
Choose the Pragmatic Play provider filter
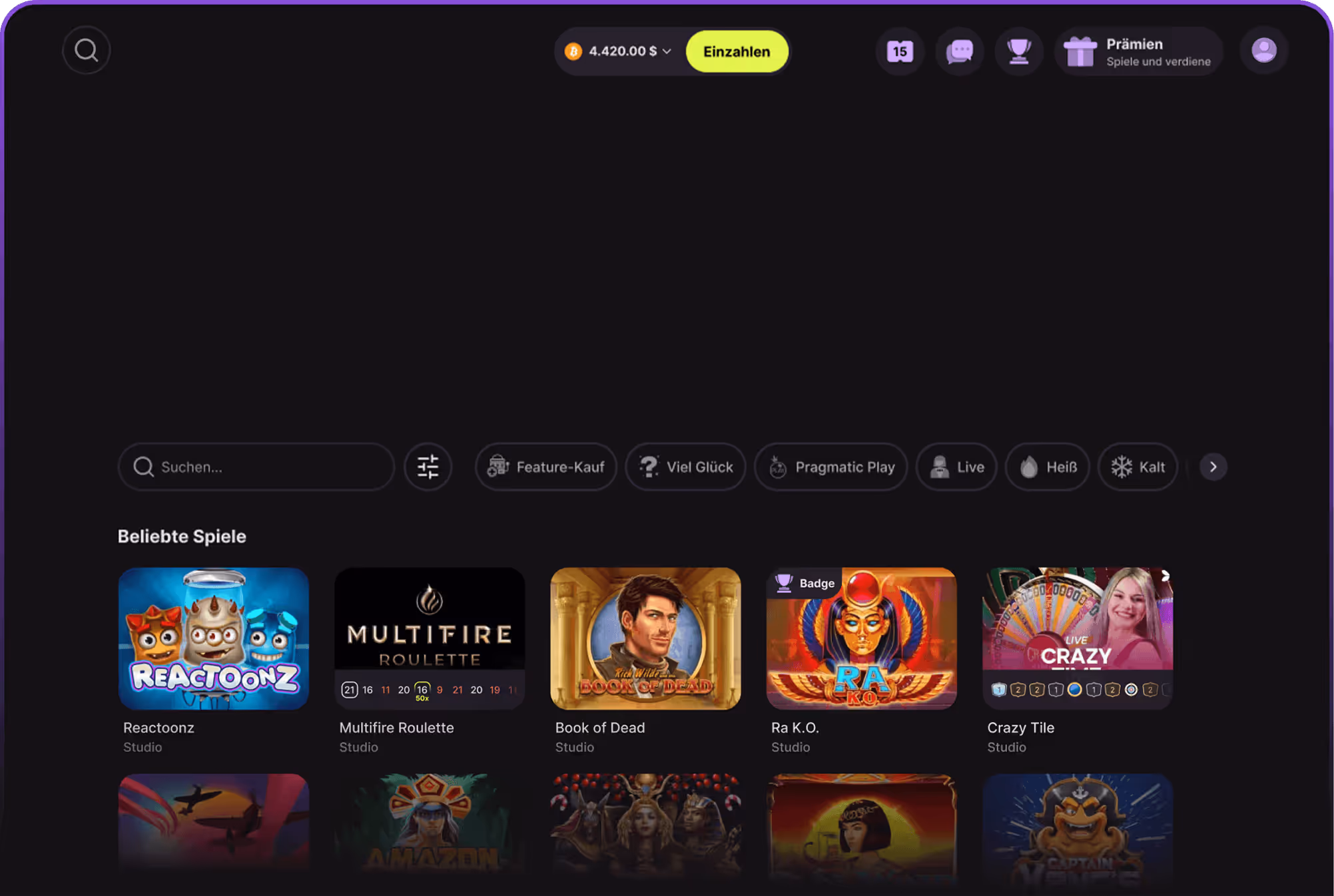click(831, 467)
